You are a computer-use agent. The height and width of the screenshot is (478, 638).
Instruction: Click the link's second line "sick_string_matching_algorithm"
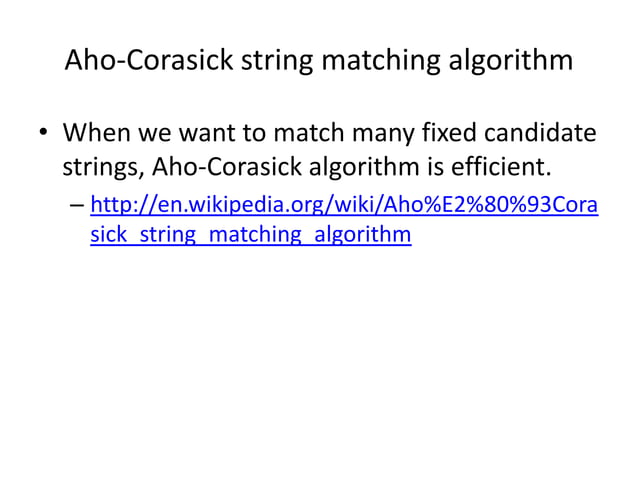tap(250, 236)
